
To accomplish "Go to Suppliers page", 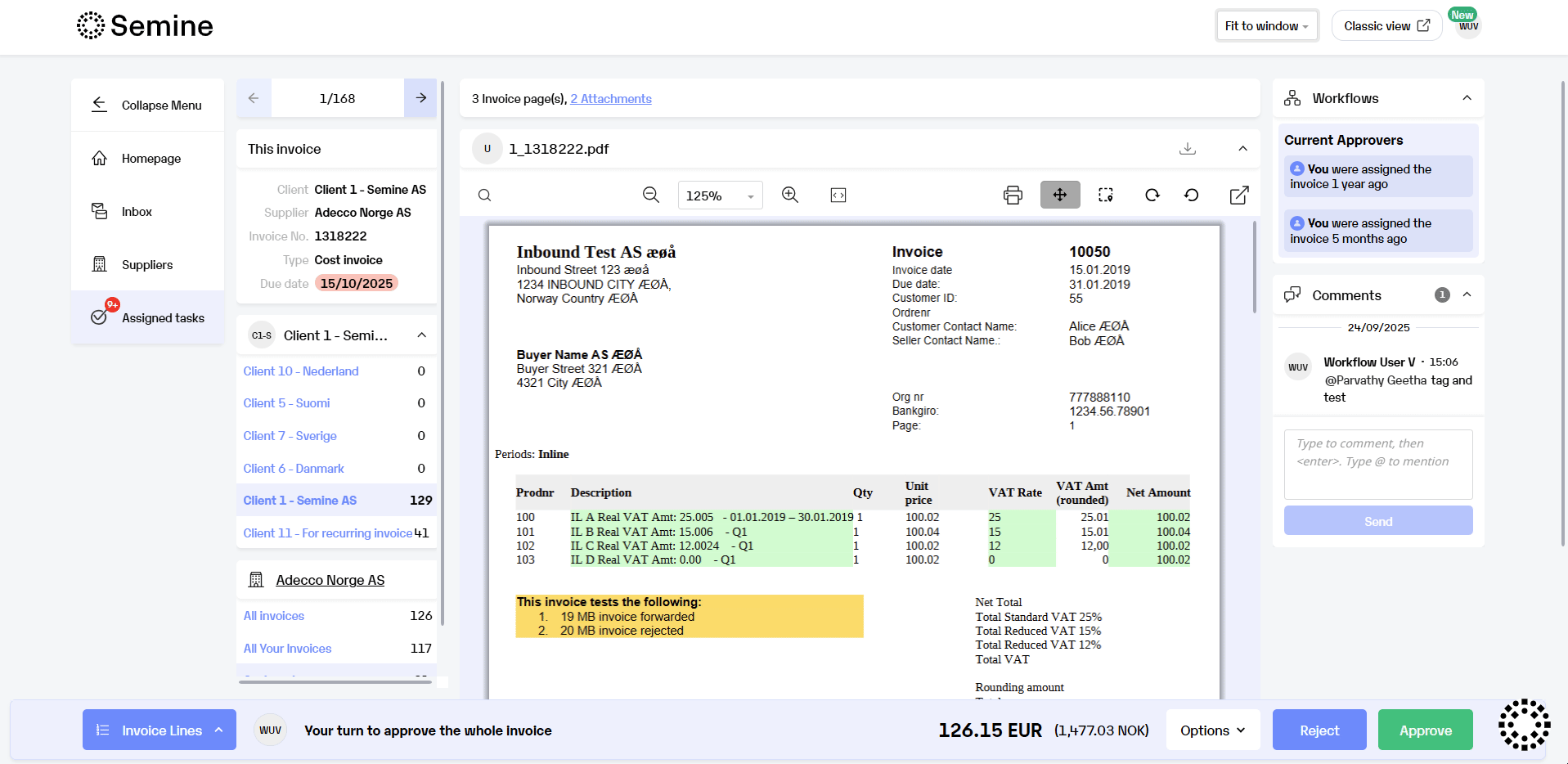I will point(146,264).
